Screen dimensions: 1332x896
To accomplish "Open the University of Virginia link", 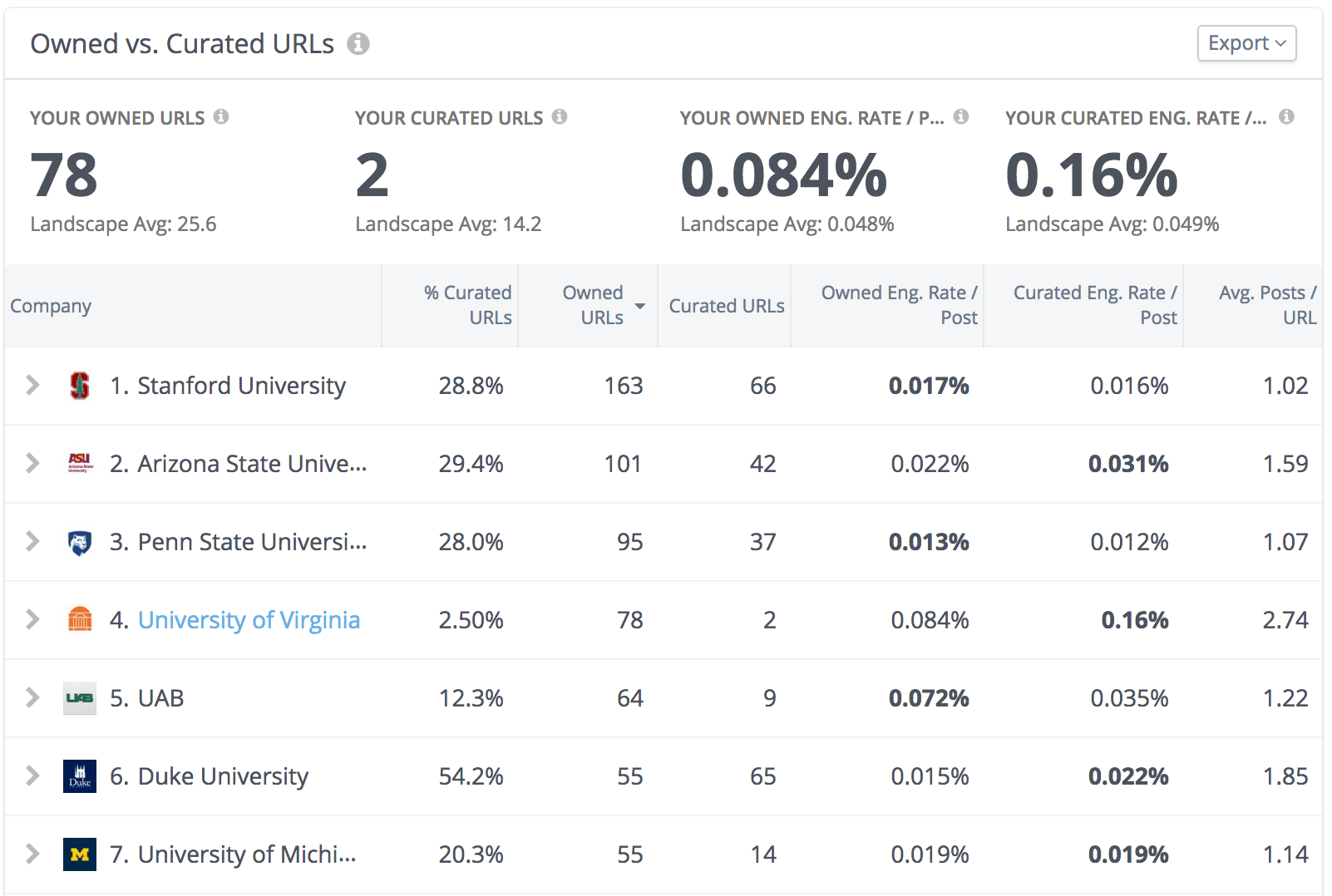I will point(249,620).
